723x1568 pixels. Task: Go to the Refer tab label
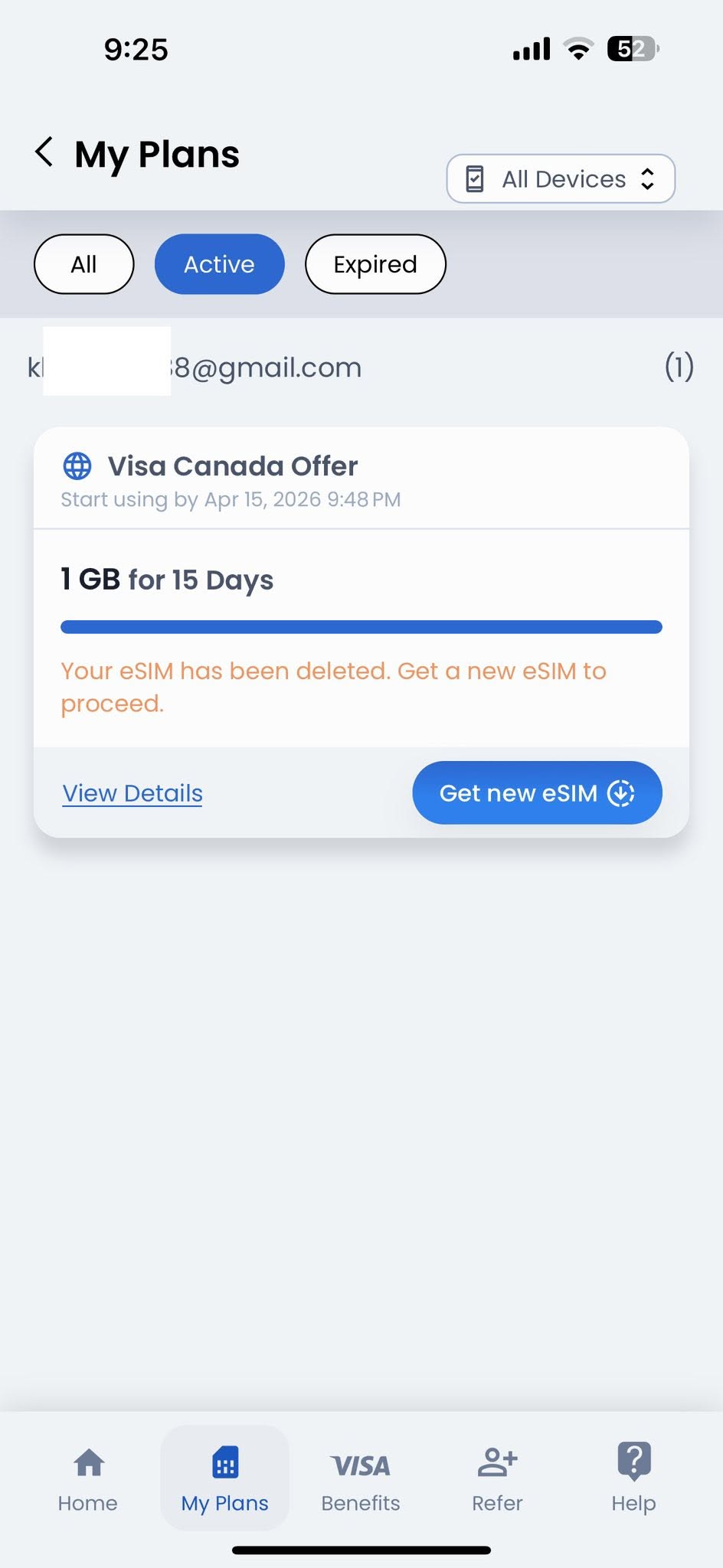click(497, 1503)
